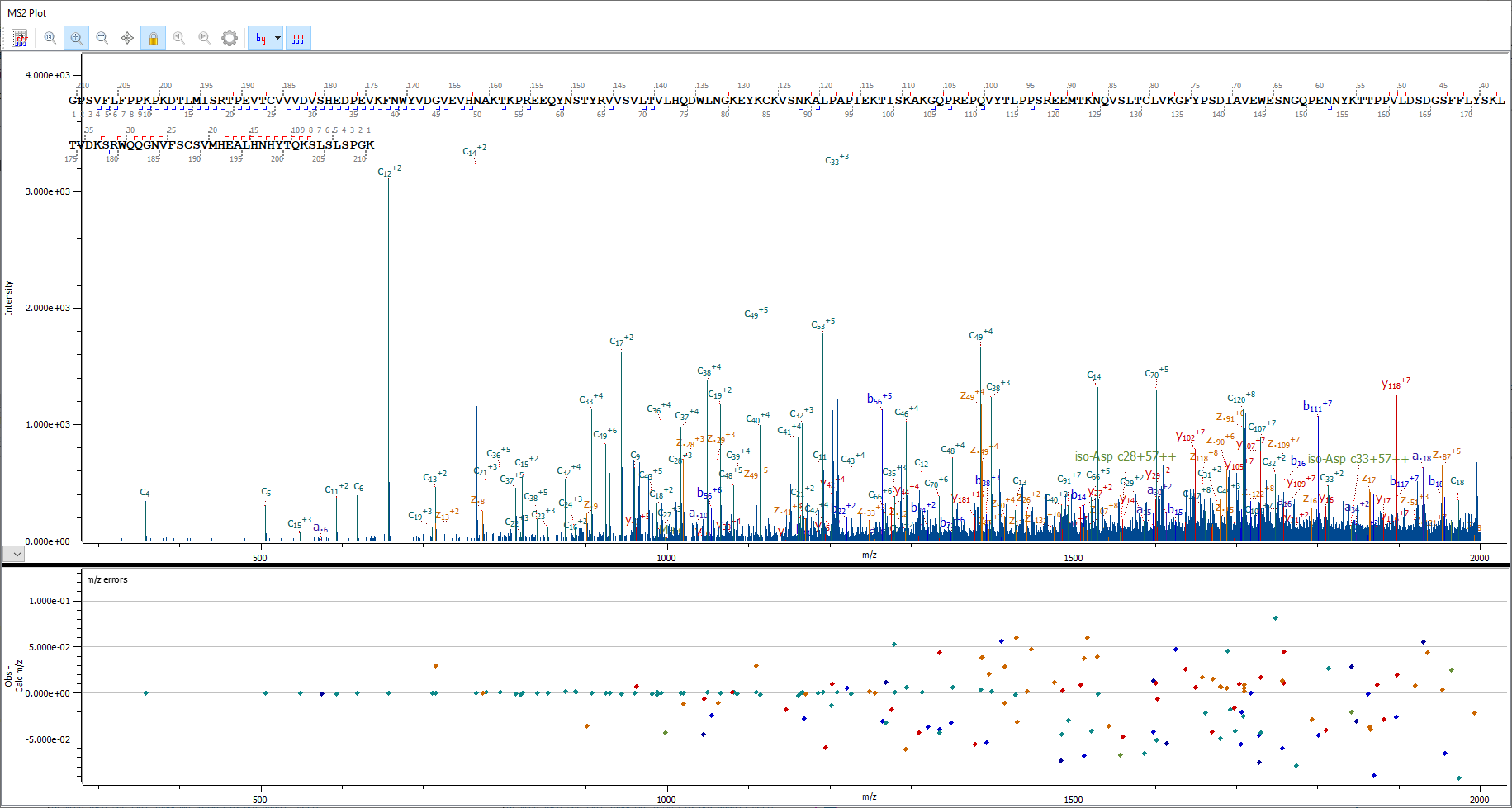Select the c12+2 peak label
The image size is (1512, 808).
(x=389, y=171)
